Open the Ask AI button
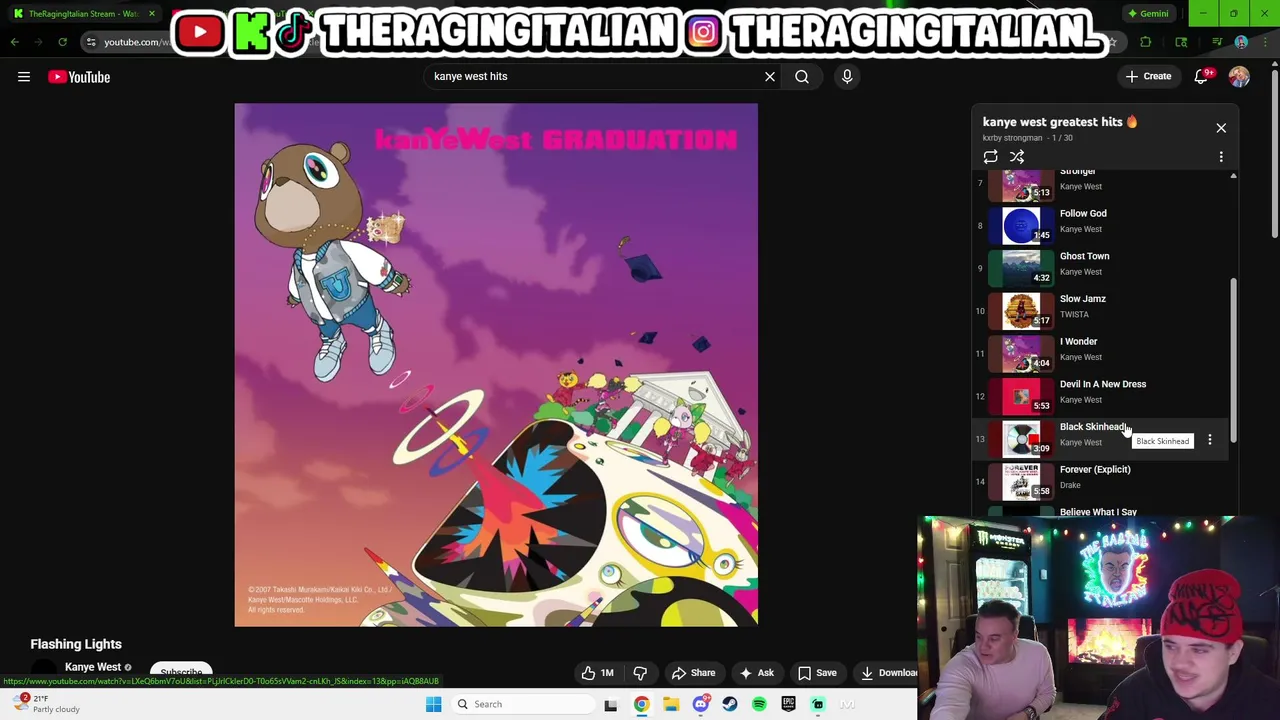The image size is (1280, 720). coord(755,673)
